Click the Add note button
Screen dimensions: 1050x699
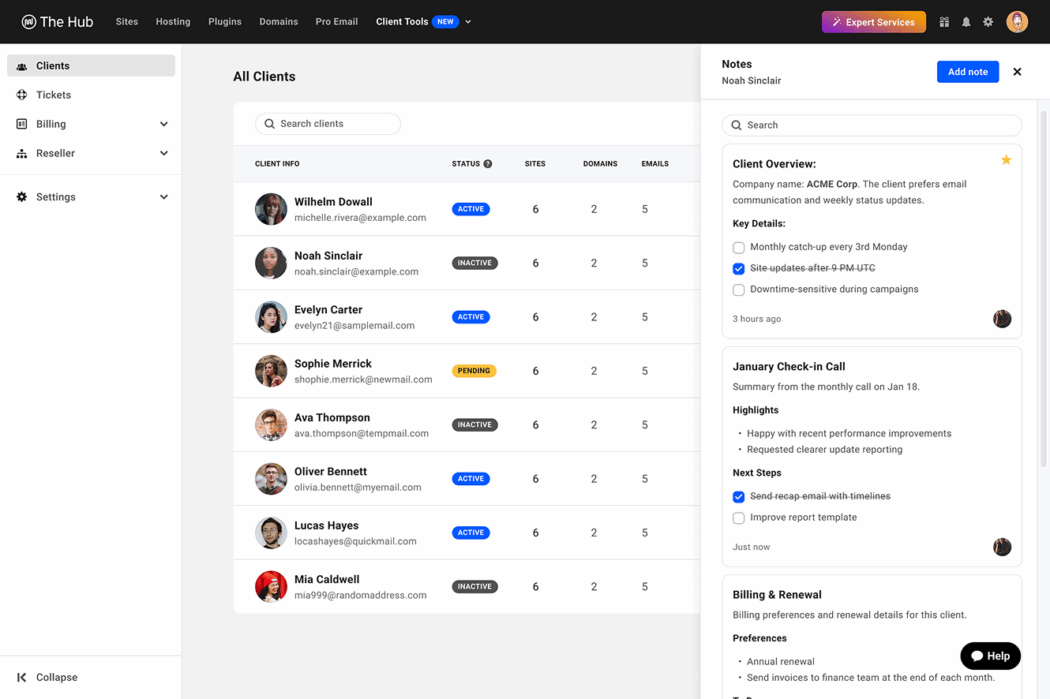[967, 71]
